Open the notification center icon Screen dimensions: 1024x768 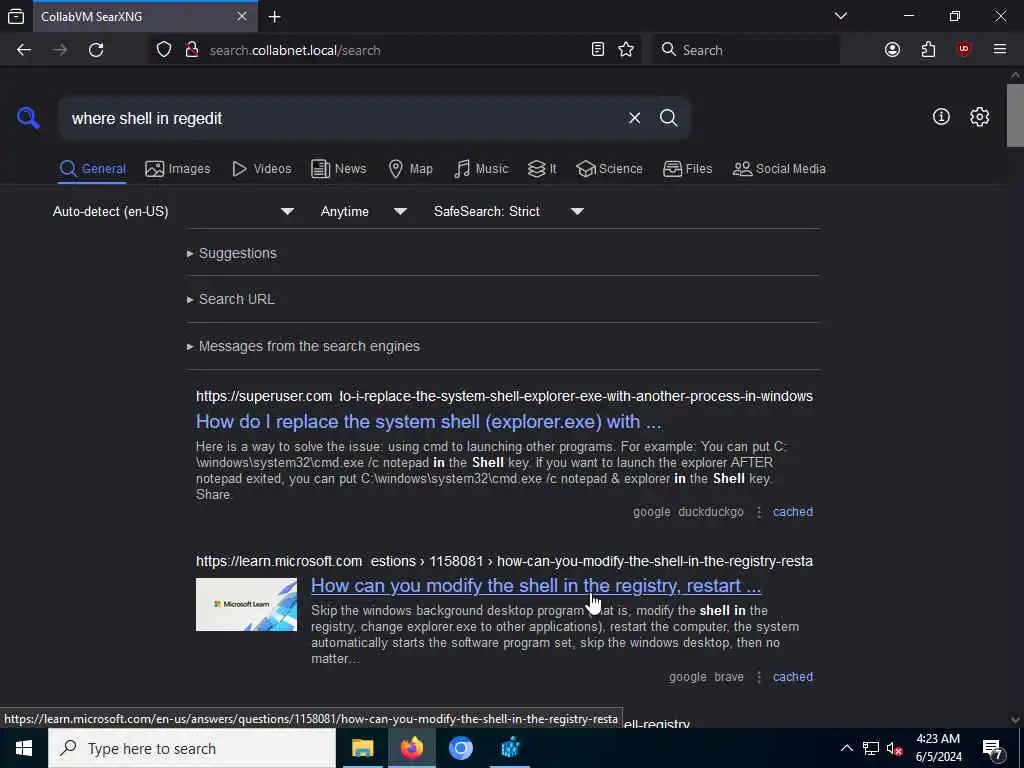click(993, 749)
